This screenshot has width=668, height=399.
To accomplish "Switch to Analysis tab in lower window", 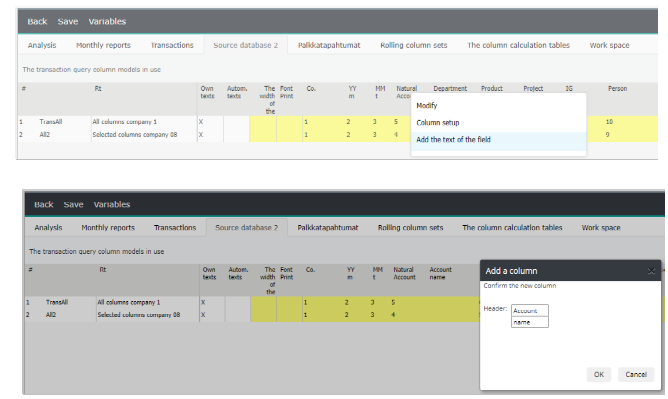I will [48, 228].
